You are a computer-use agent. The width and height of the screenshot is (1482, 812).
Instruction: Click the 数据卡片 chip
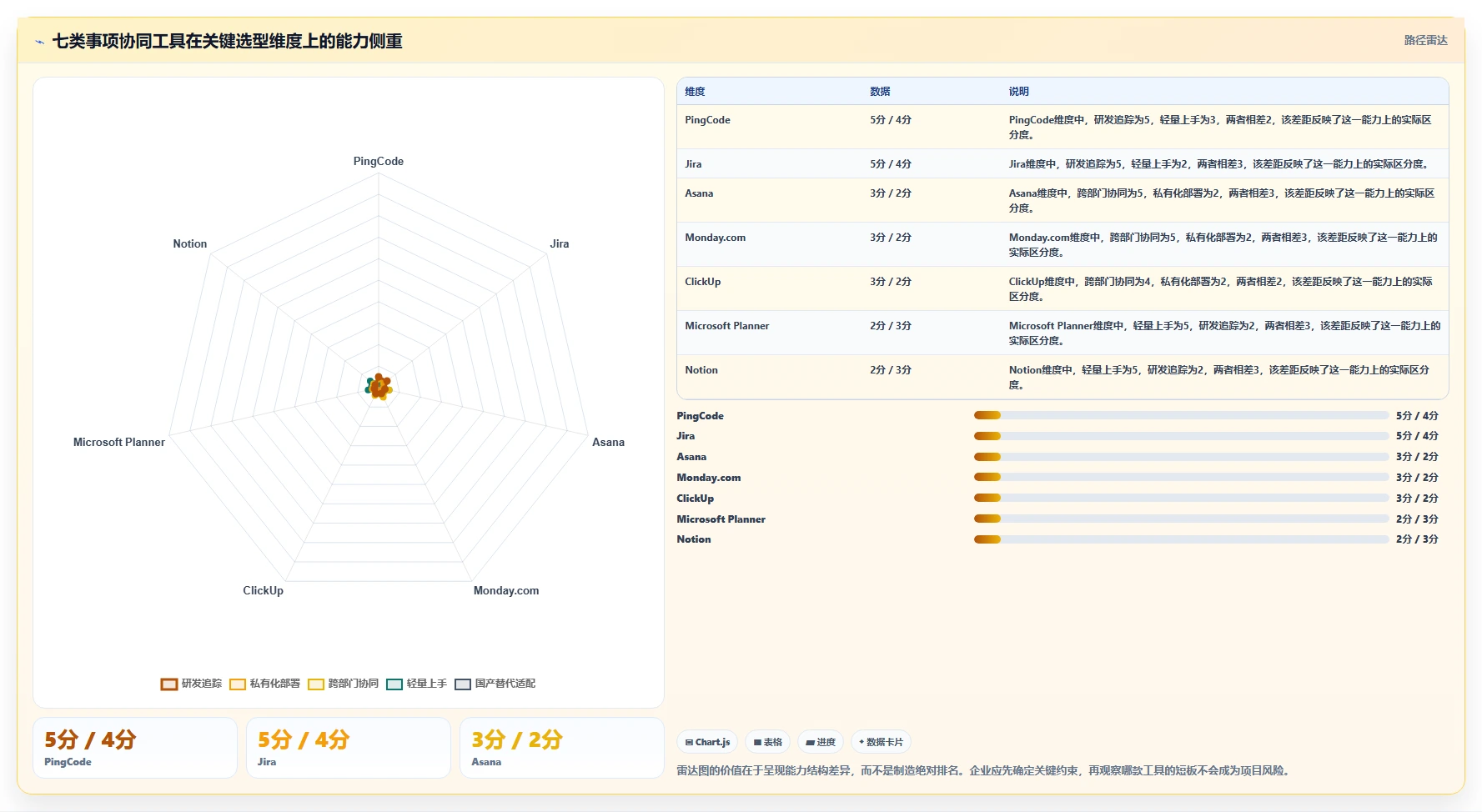pyautogui.click(x=881, y=742)
